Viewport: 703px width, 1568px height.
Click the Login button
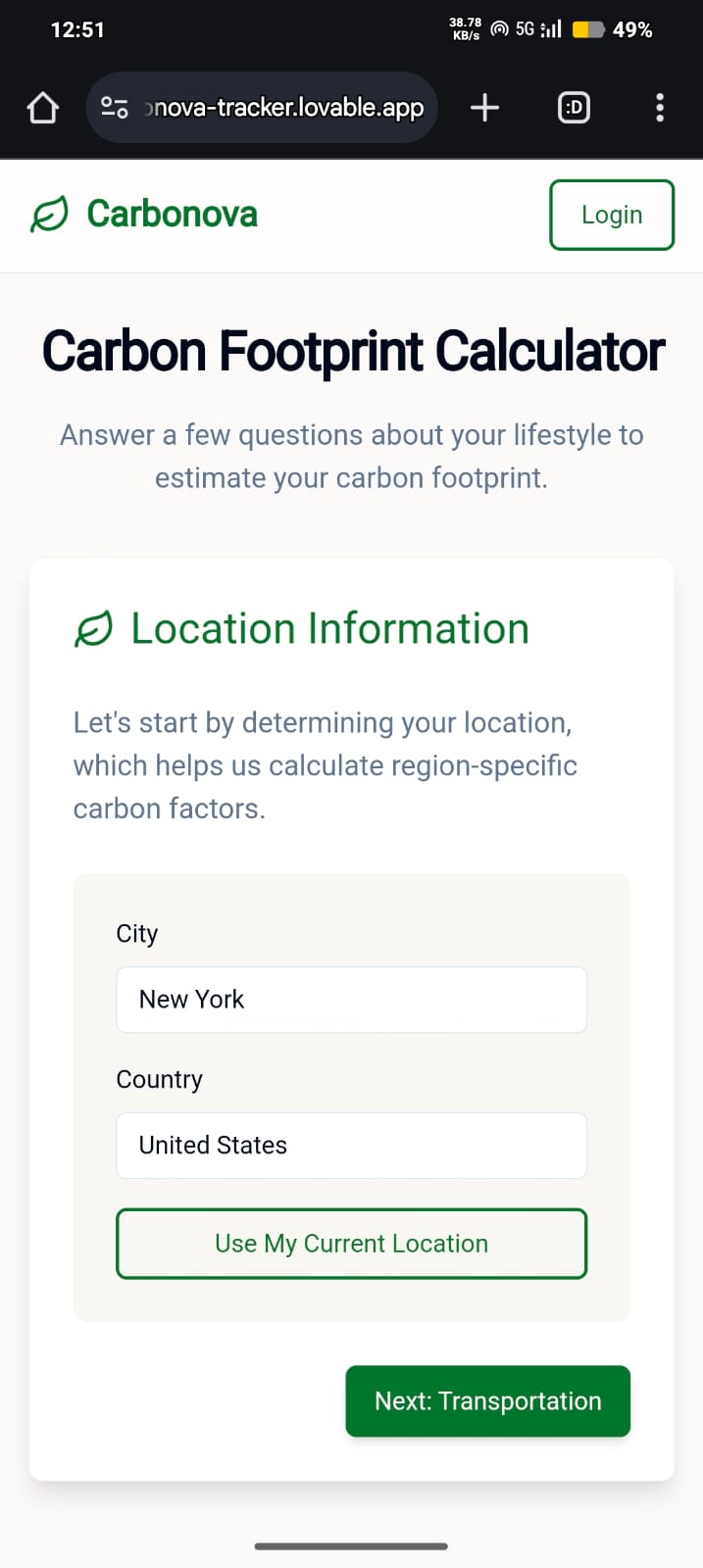(612, 215)
